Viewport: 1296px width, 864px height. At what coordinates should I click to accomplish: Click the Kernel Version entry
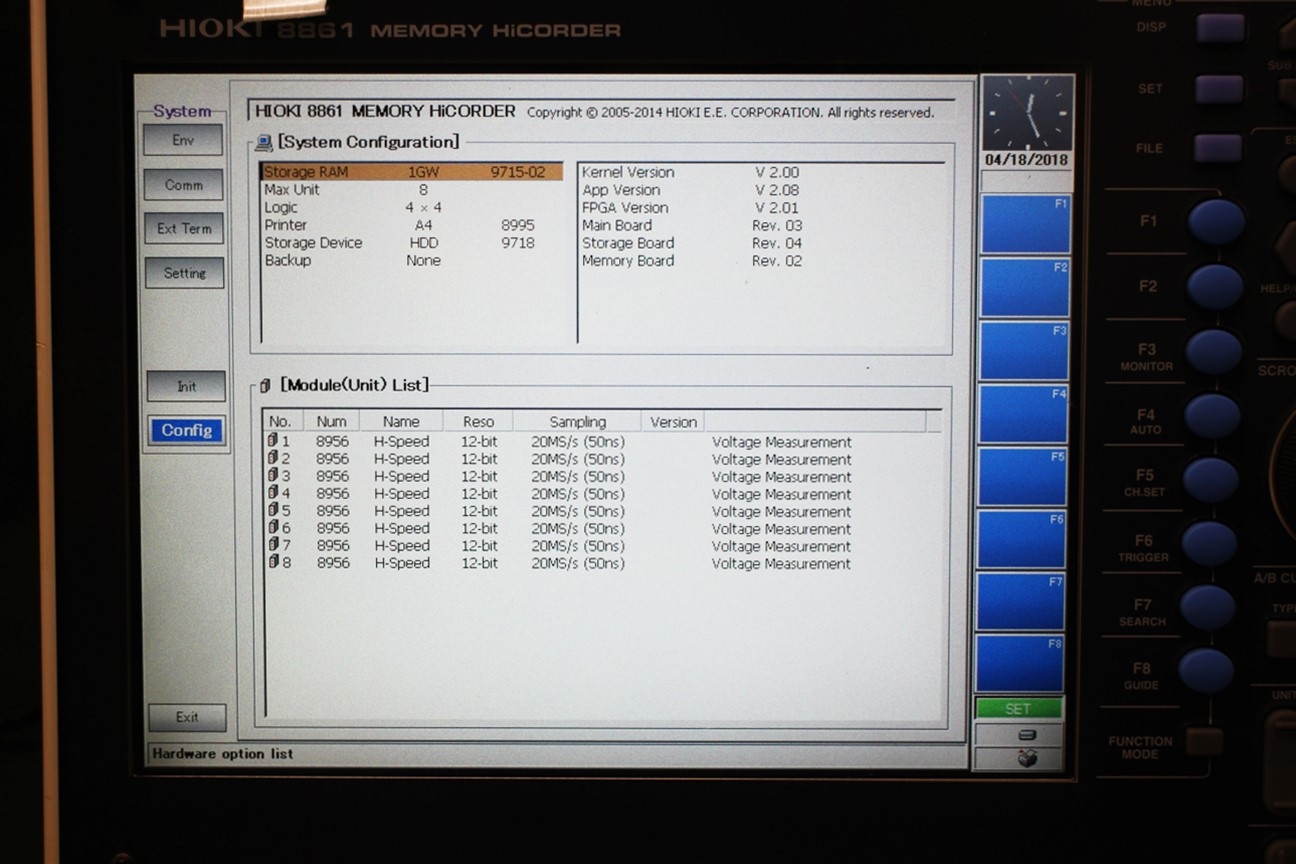tap(691, 172)
